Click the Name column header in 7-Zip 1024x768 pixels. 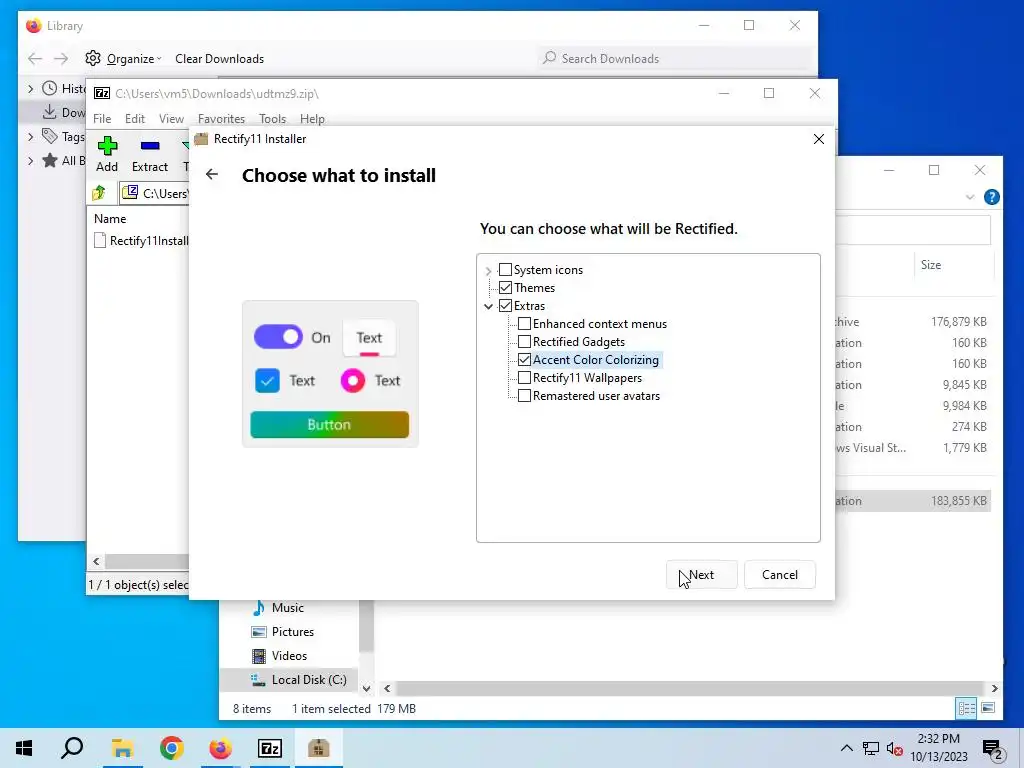click(110, 219)
